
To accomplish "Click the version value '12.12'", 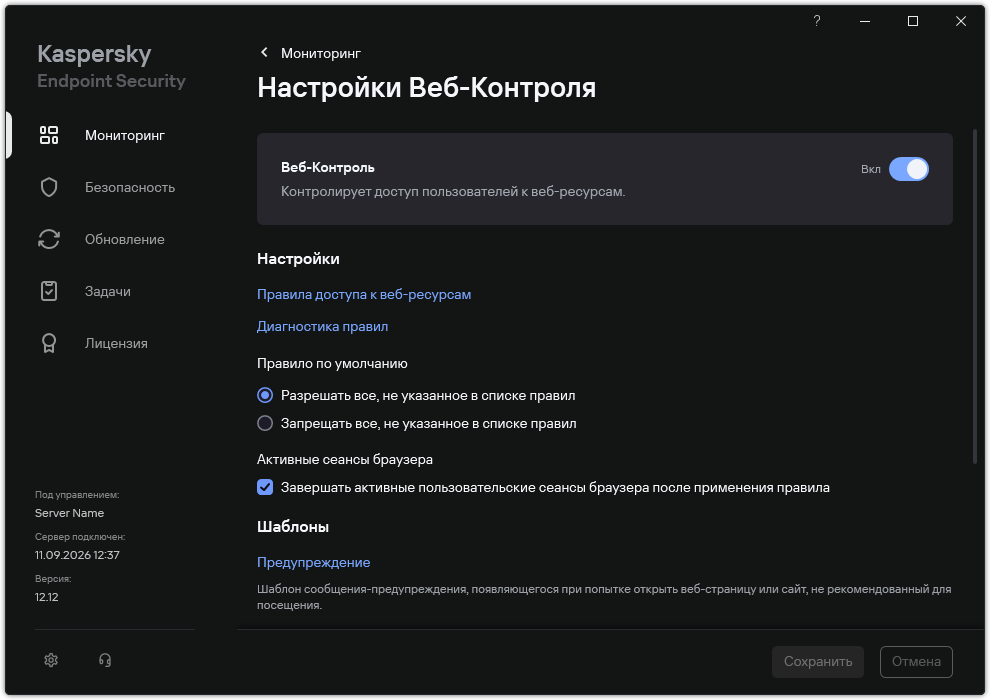I will (47, 597).
